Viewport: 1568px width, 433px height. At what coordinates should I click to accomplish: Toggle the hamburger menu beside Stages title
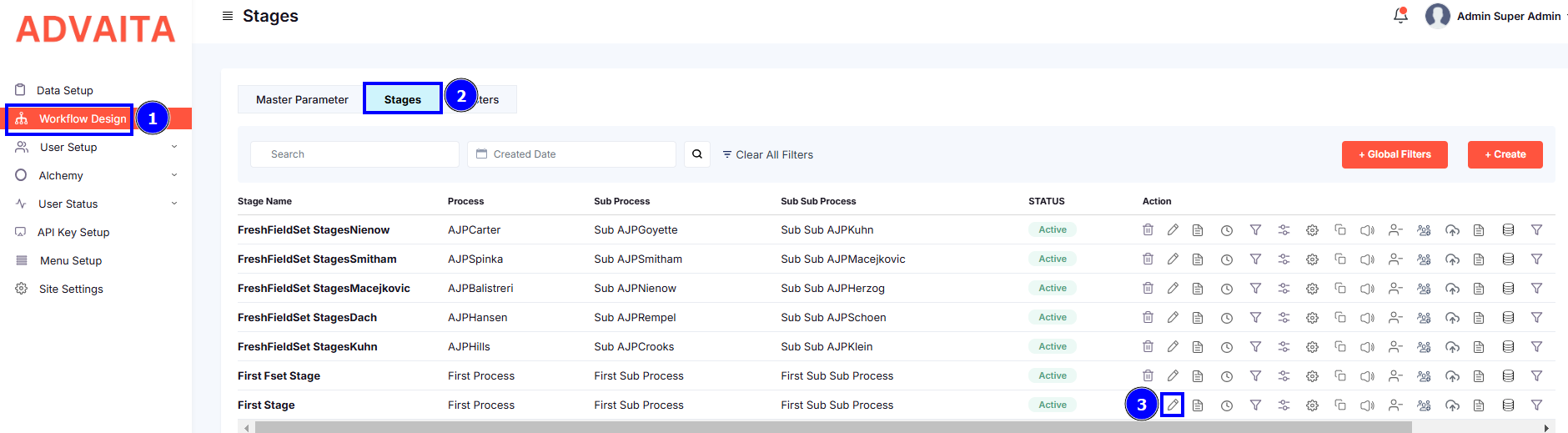228,16
